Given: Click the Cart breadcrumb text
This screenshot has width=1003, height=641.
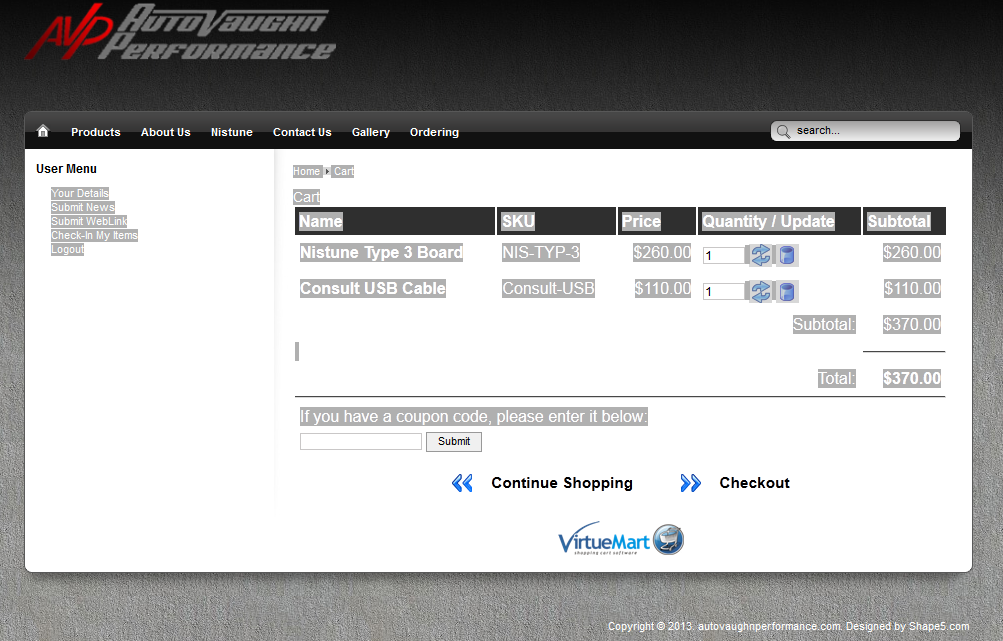Looking at the screenshot, I should (344, 171).
